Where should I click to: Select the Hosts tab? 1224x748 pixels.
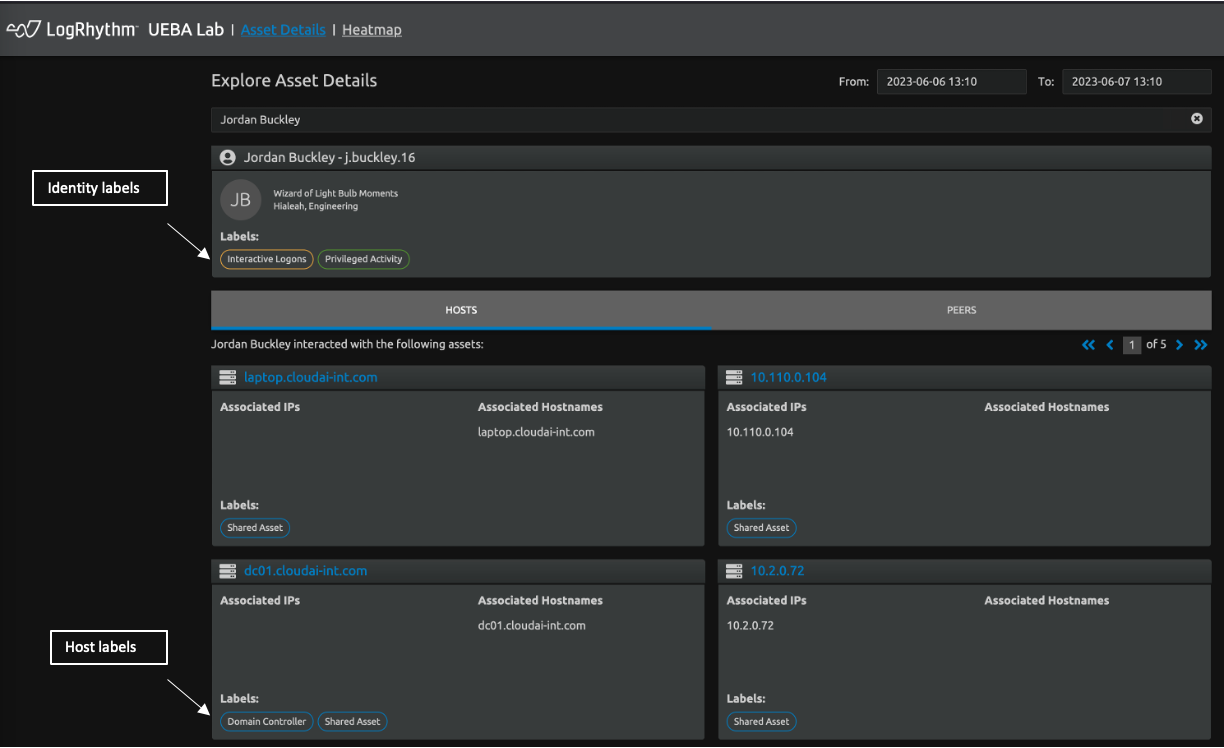(x=461, y=310)
